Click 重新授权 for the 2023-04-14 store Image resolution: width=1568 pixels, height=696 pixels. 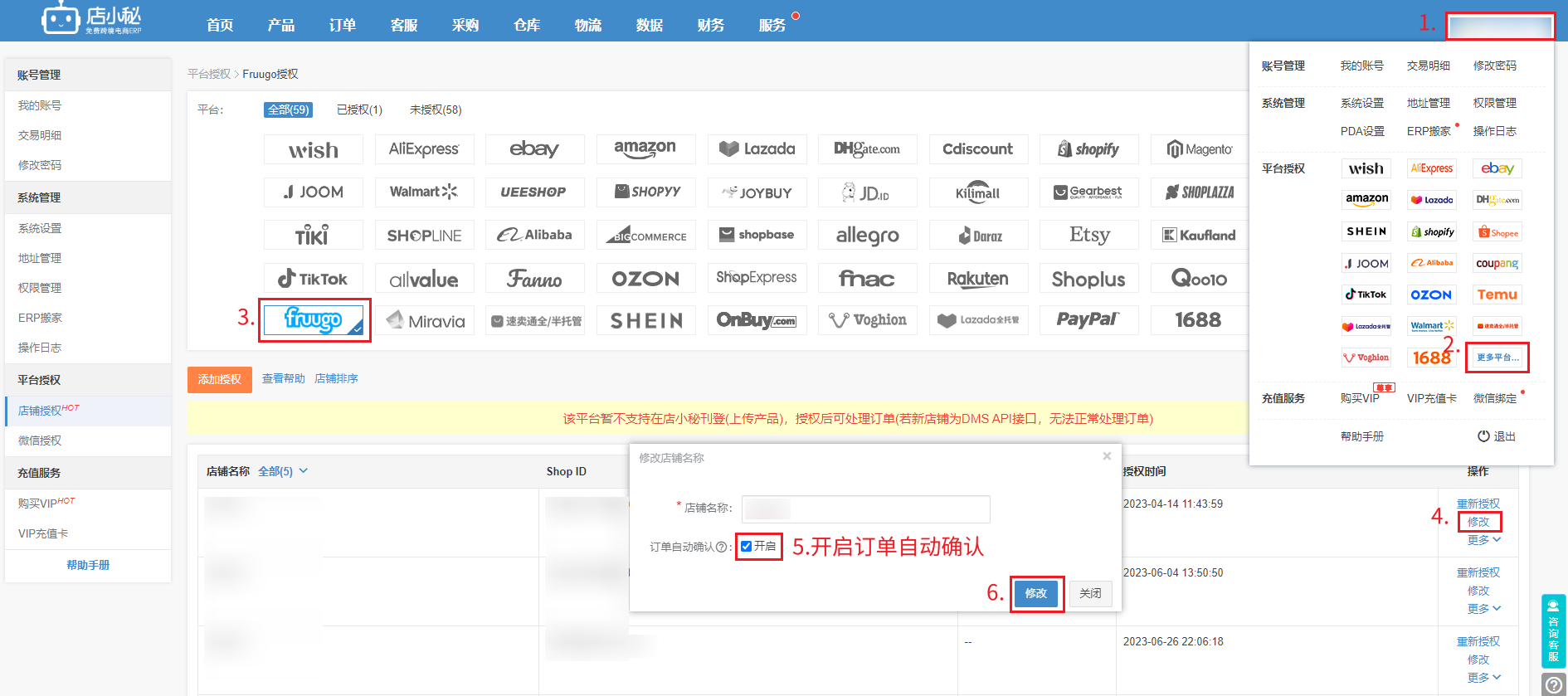click(1478, 504)
